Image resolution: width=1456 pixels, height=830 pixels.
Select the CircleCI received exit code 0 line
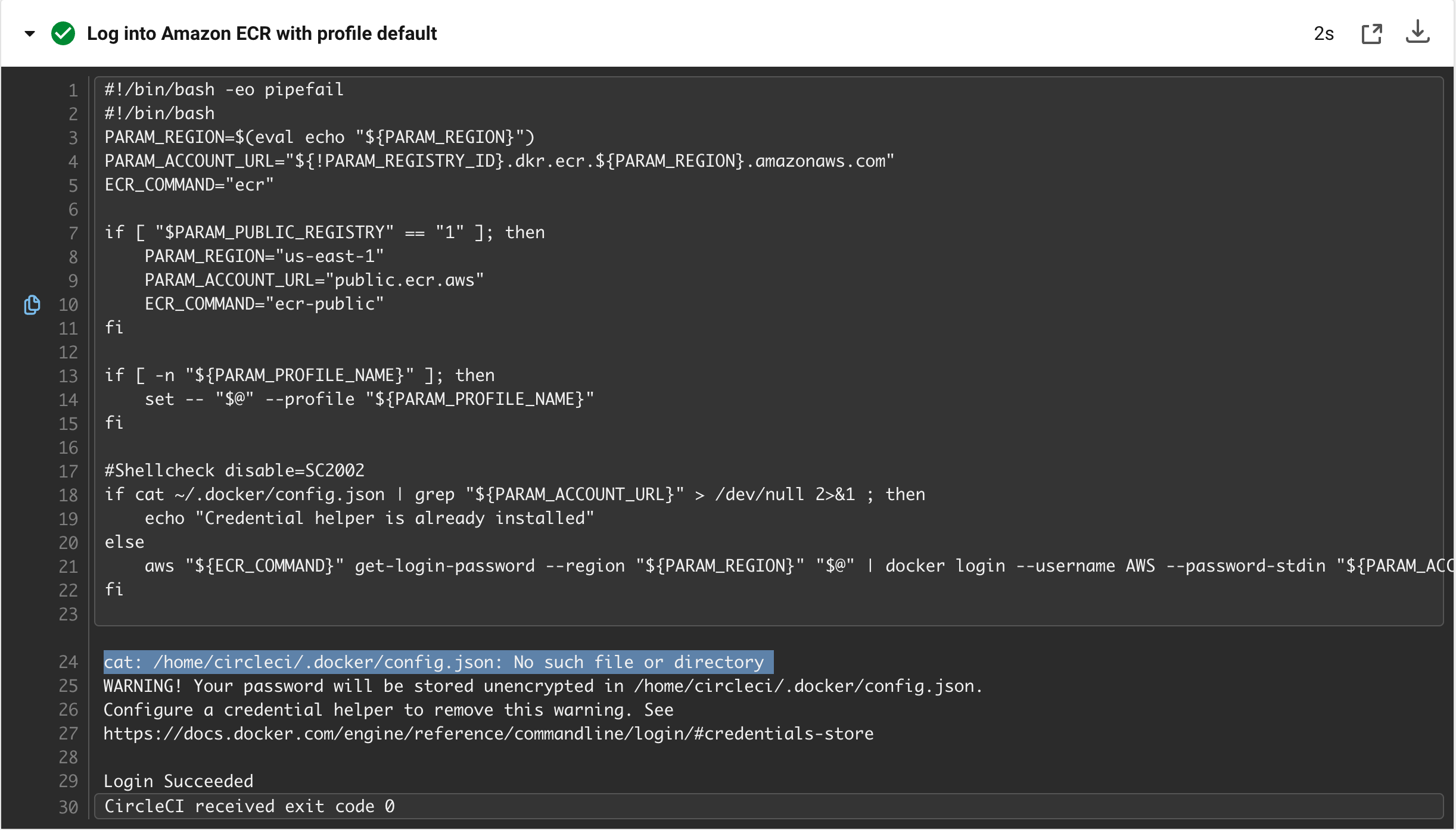249,806
